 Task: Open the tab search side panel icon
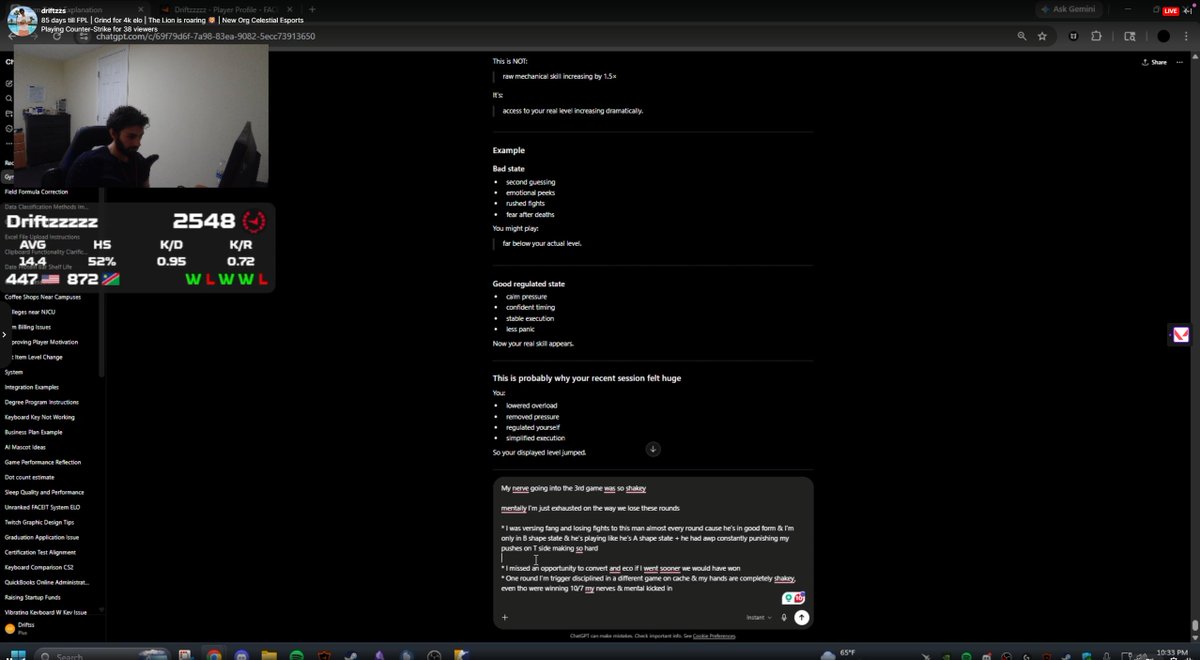[1130, 36]
